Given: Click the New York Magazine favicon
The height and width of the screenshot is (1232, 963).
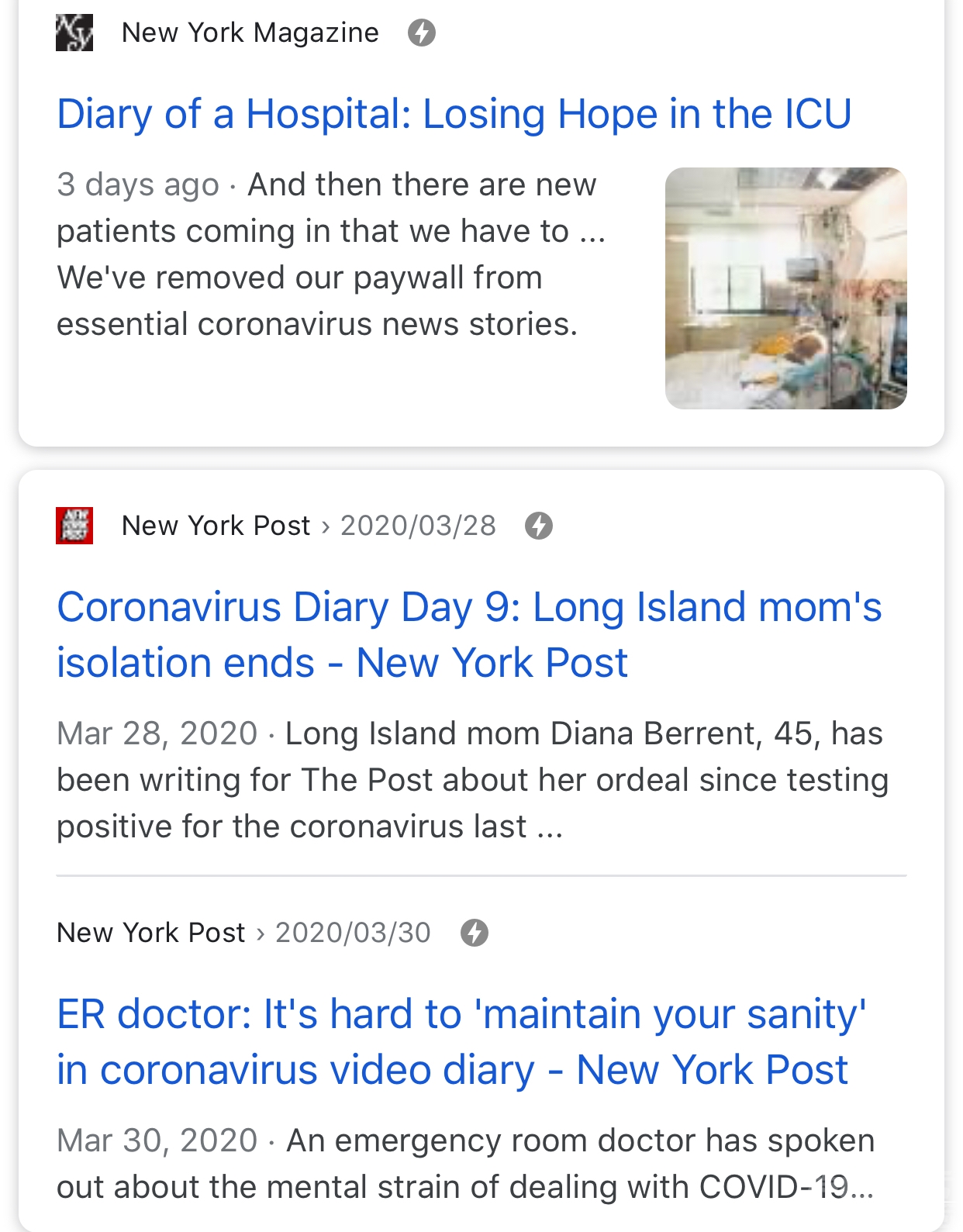Looking at the screenshot, I should click(74, 33).
